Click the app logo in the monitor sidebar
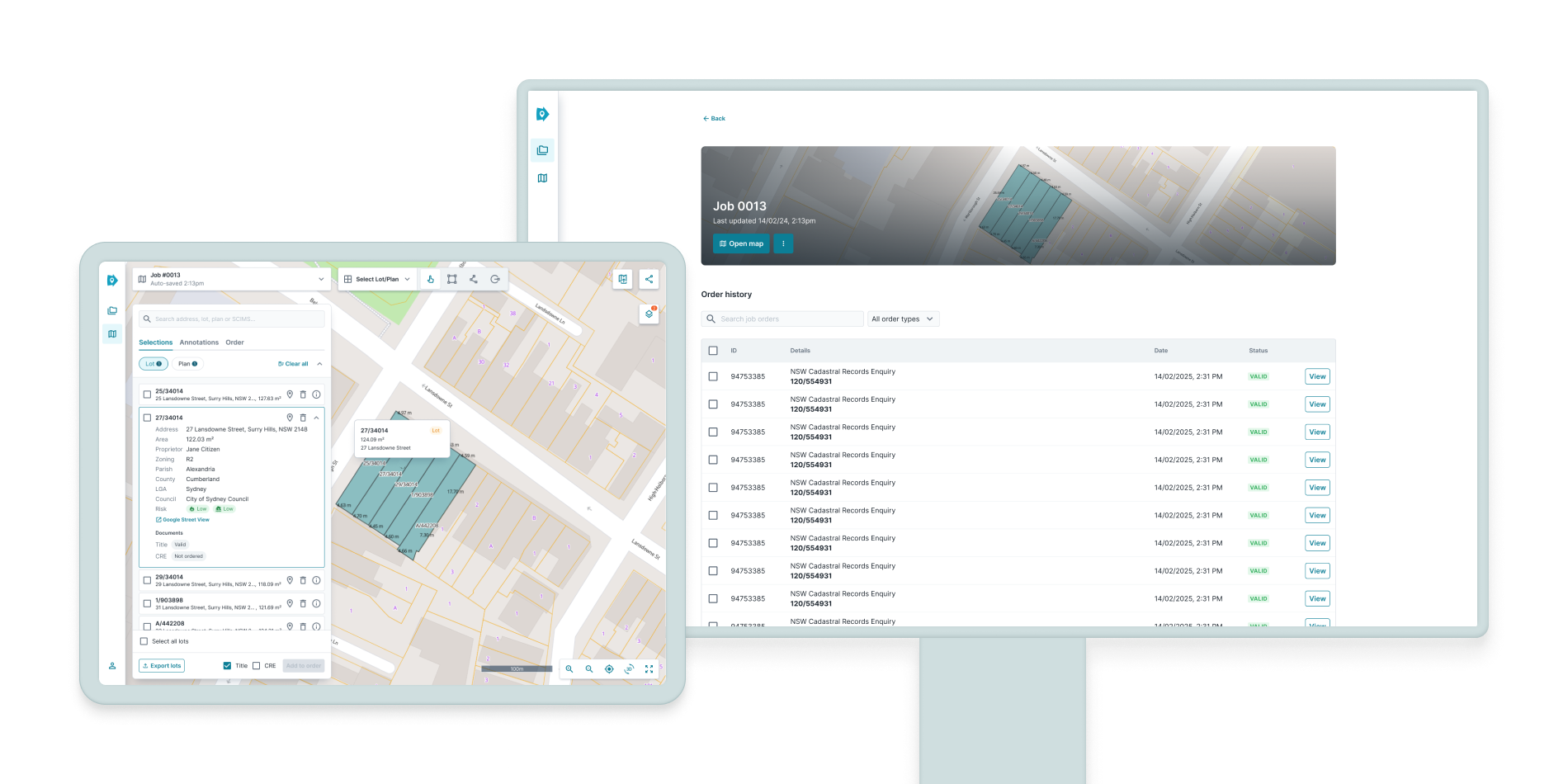The width and height of the screenshot is (1568, 784). tap(542, 114)
